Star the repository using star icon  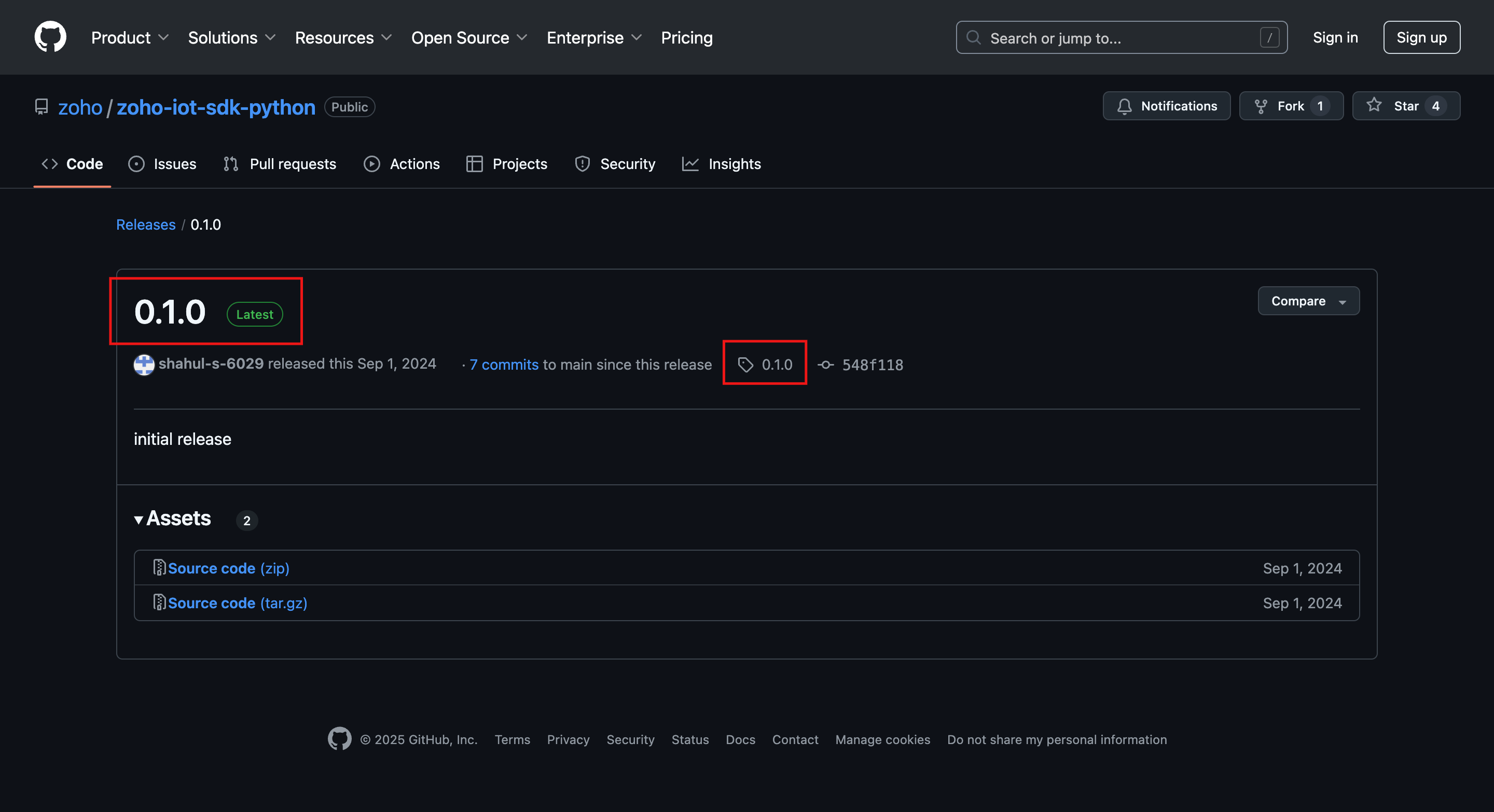(x=1374, y=105)
